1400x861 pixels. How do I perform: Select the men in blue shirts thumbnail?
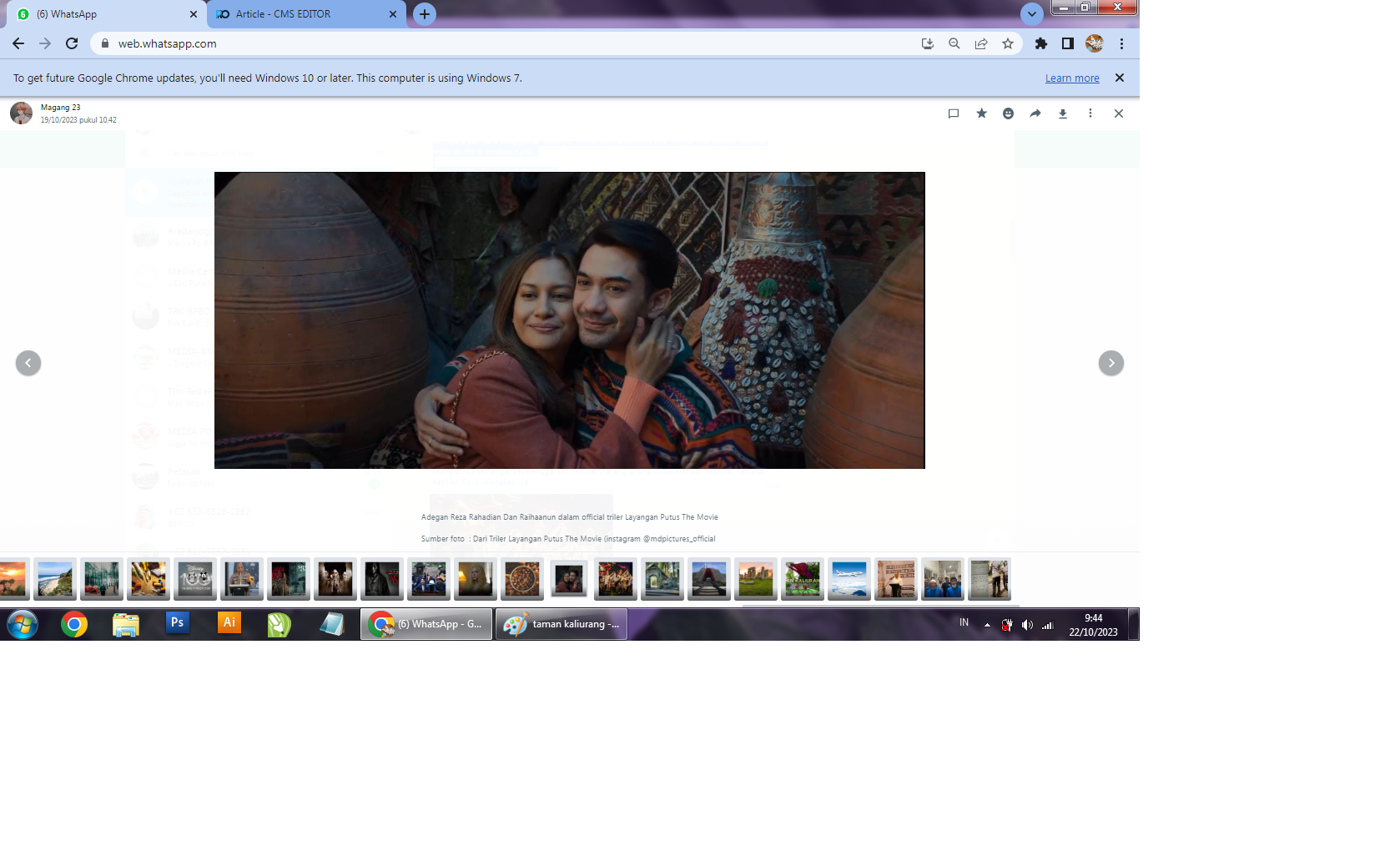tap(943, 579)
